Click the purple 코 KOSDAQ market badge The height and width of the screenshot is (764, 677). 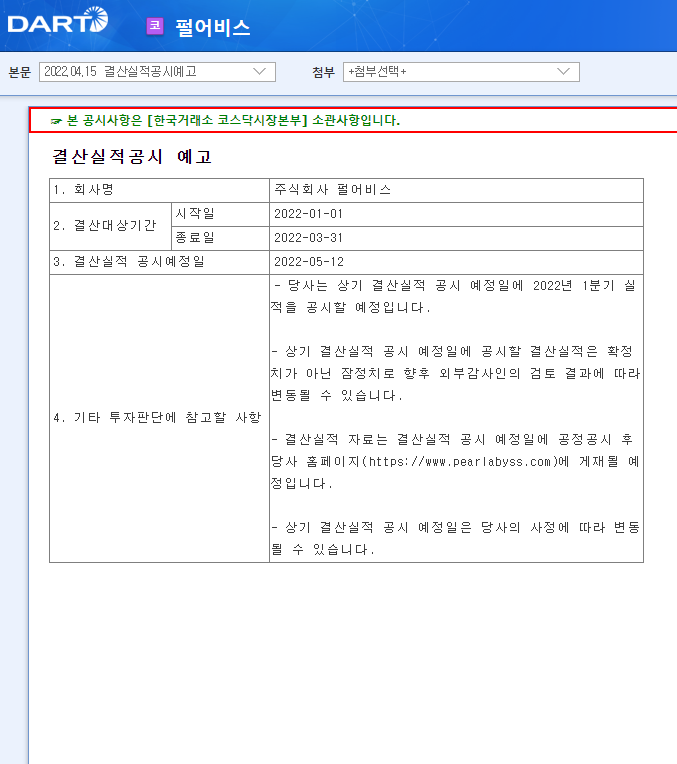click(x=155, y=25)
